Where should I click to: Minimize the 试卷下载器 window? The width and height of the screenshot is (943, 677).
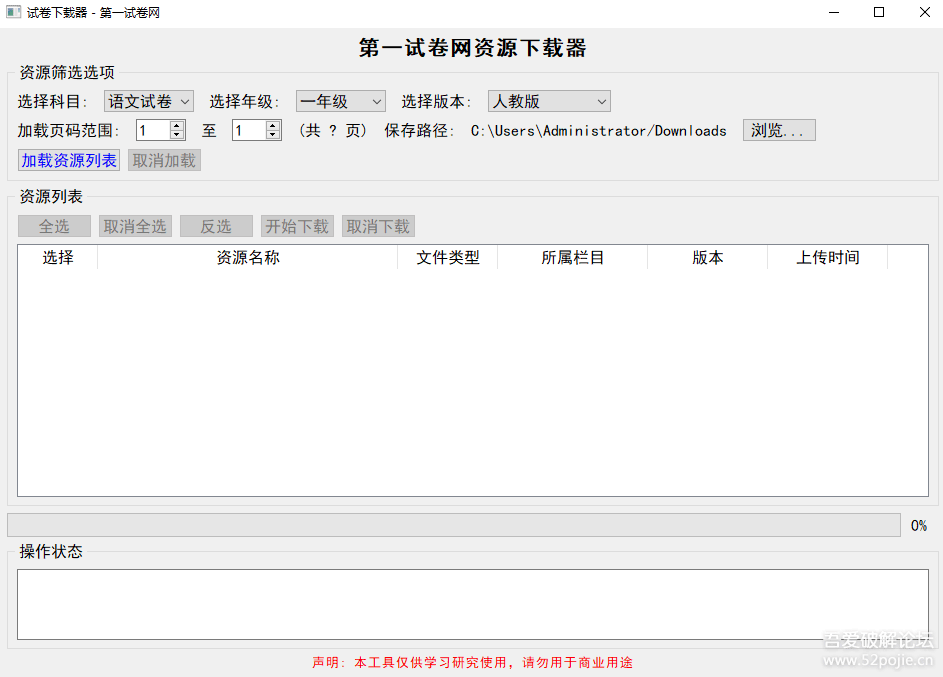point(834,13)
